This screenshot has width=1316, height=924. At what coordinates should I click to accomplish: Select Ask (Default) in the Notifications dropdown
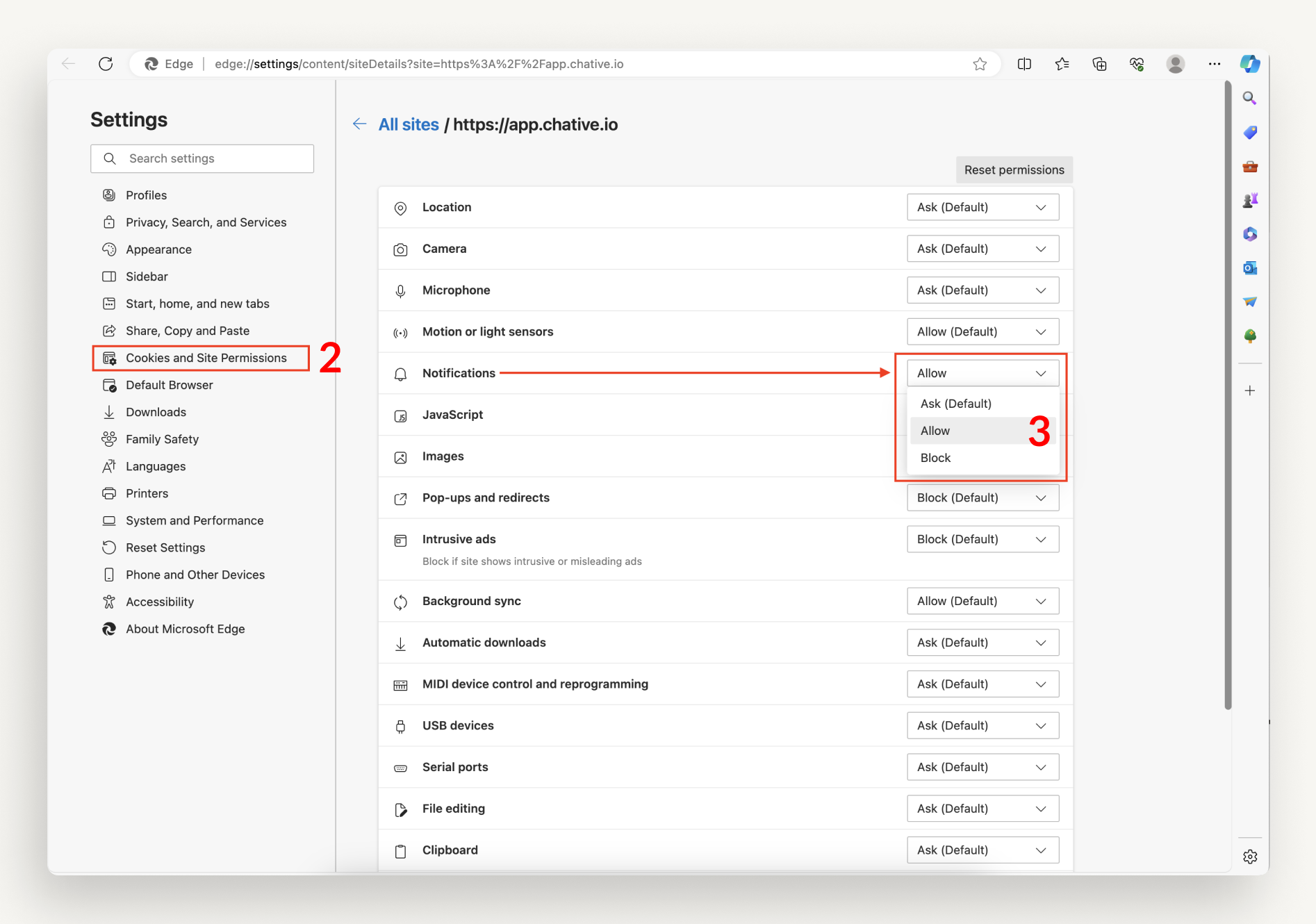pos(955,403)
